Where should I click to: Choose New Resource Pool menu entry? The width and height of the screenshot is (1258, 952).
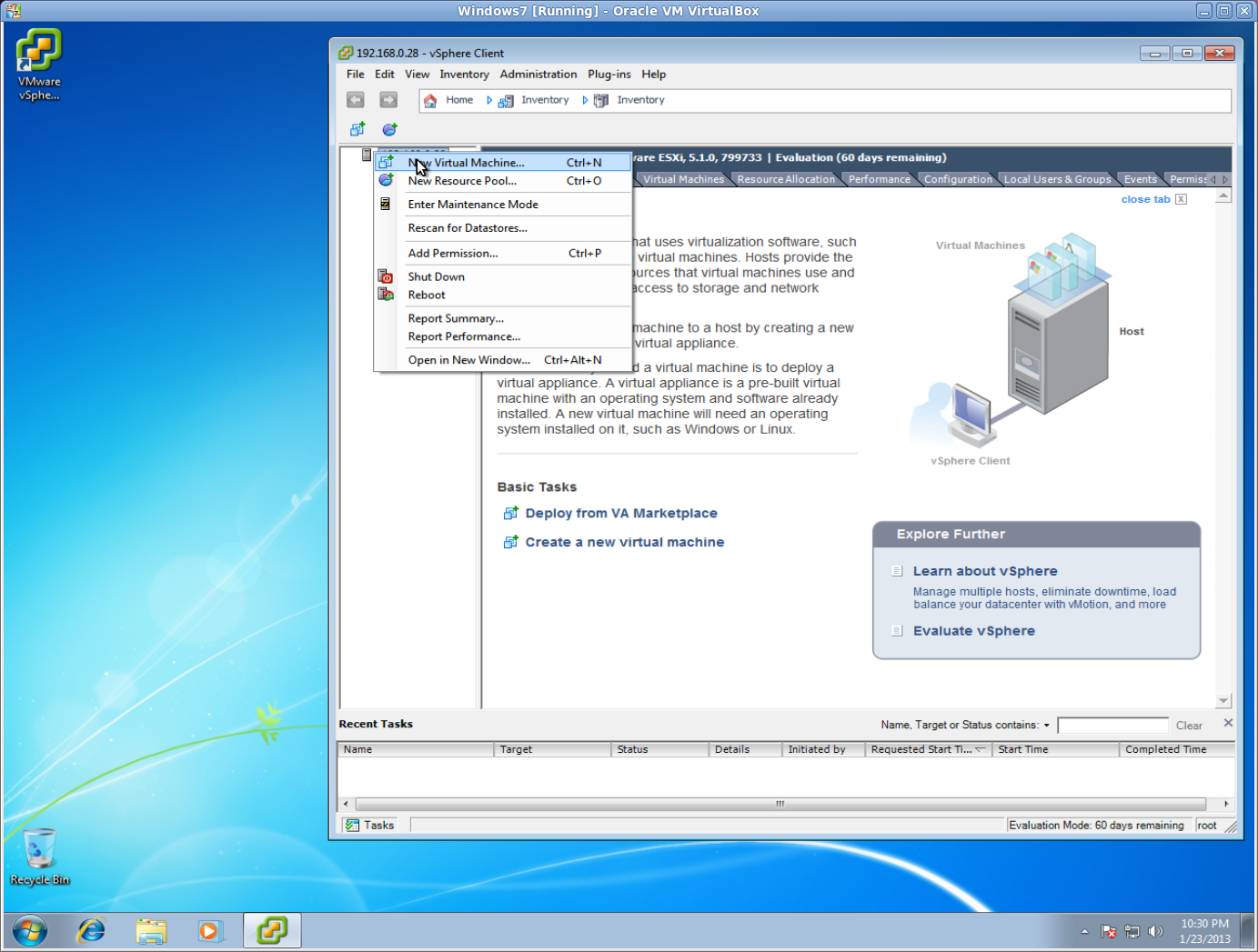pyautogui.click(x=503, y=181)
